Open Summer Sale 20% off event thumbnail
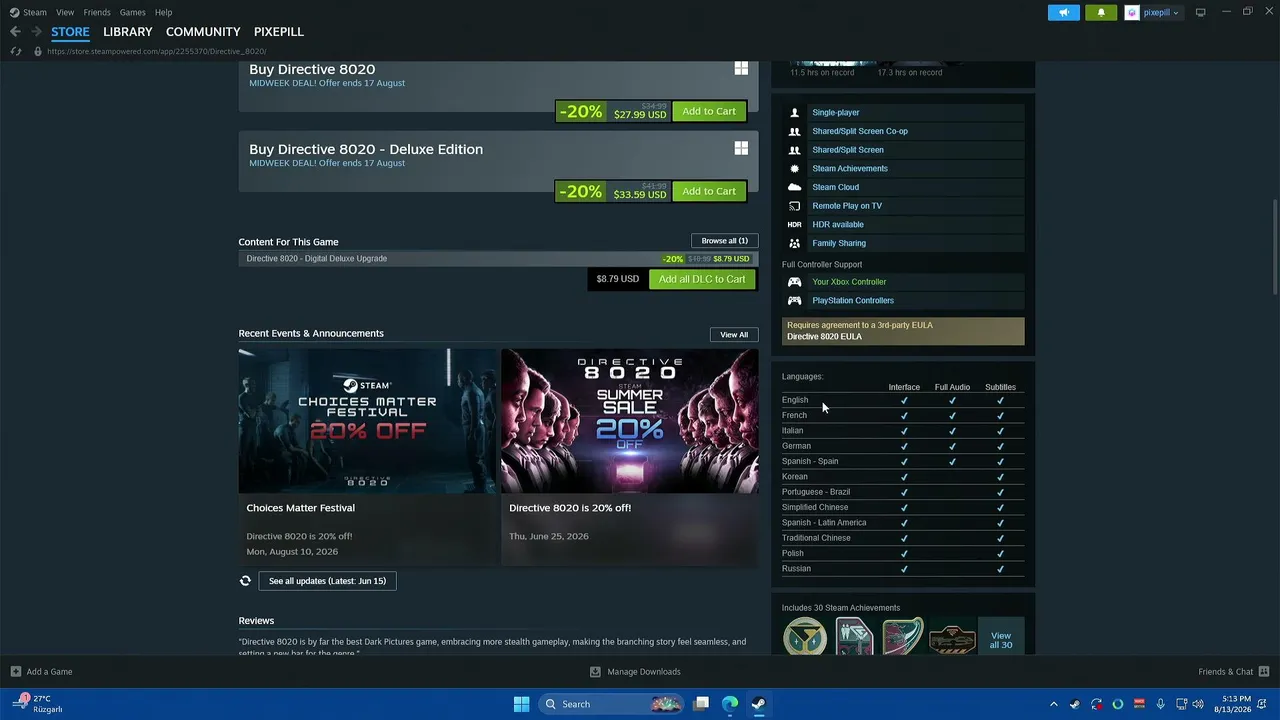The image size is (1280, 720). 629,420
